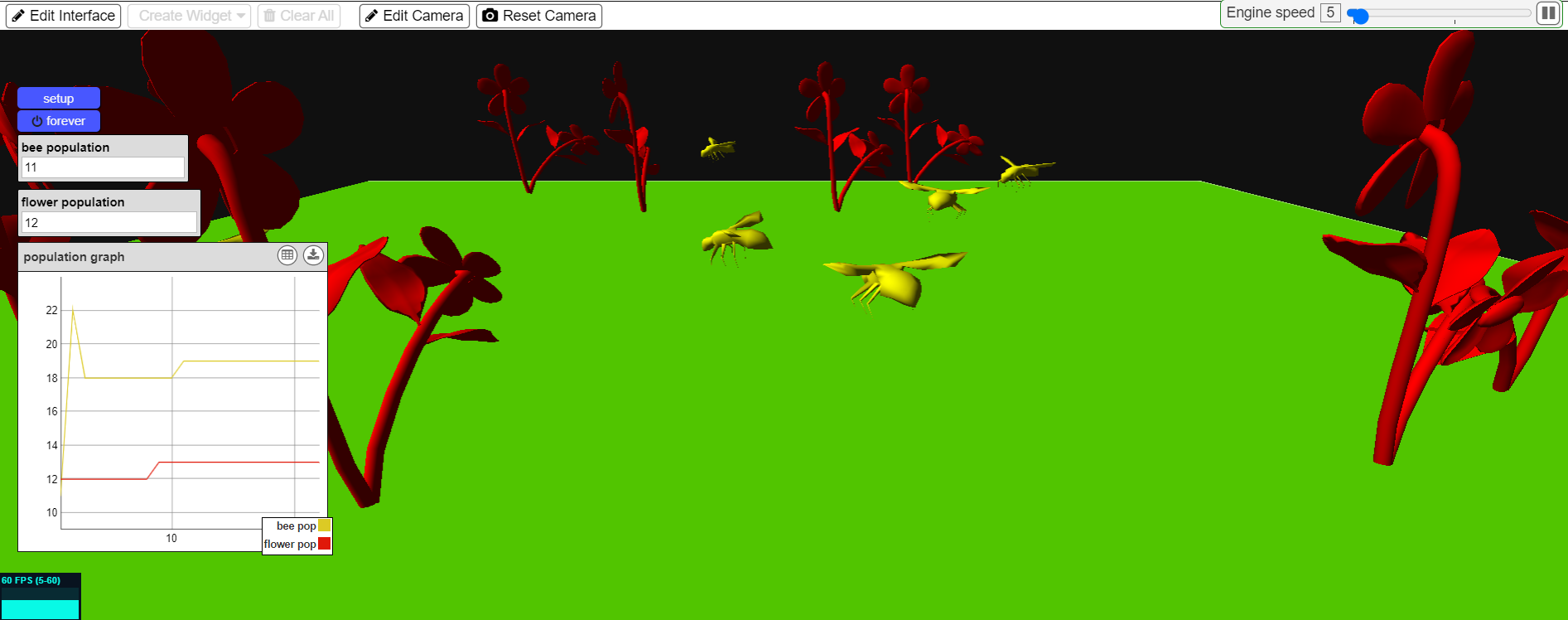Click the red flower pop legend swatch
Viewport: 1568px width, 620px height.
click(324, 544)
